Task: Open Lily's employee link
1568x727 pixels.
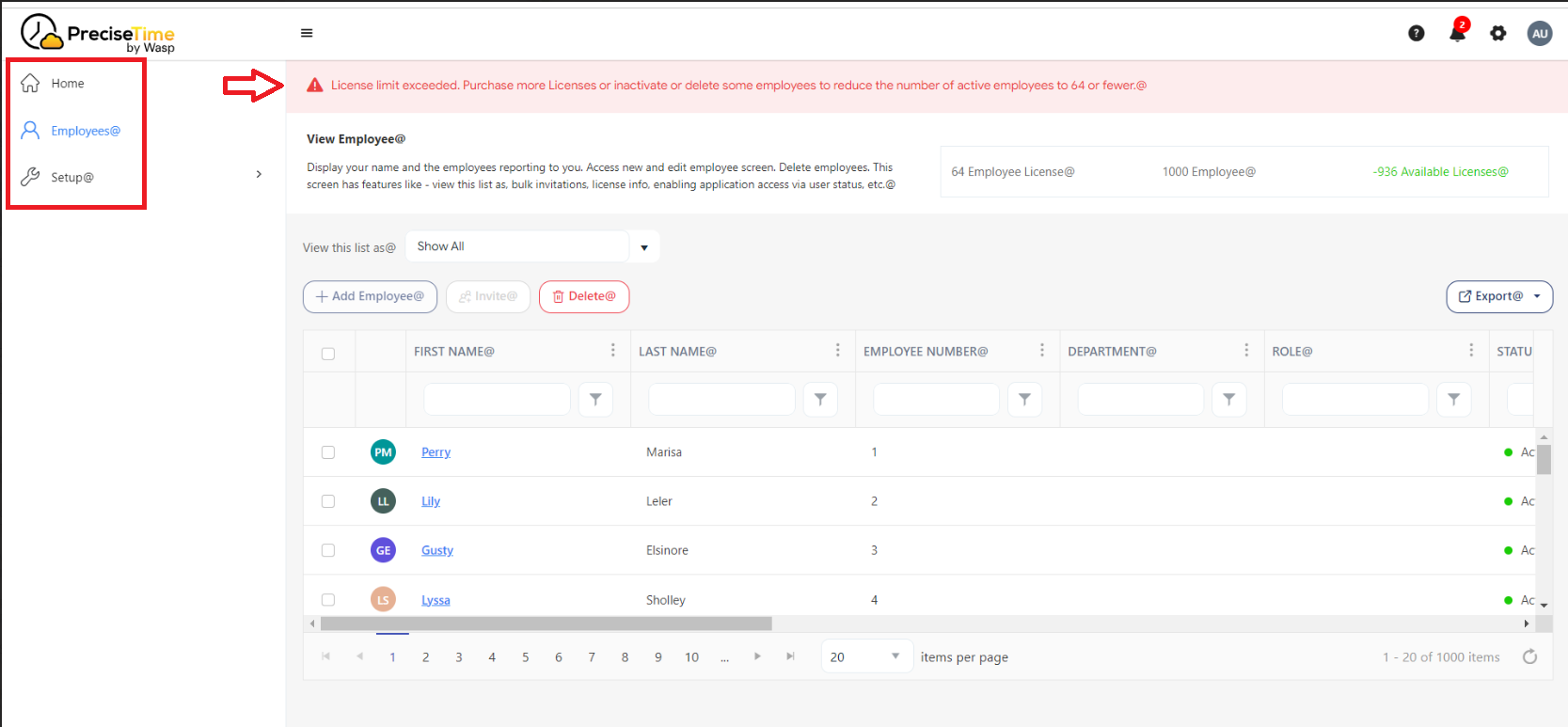Action: click(x=431, y=501)
